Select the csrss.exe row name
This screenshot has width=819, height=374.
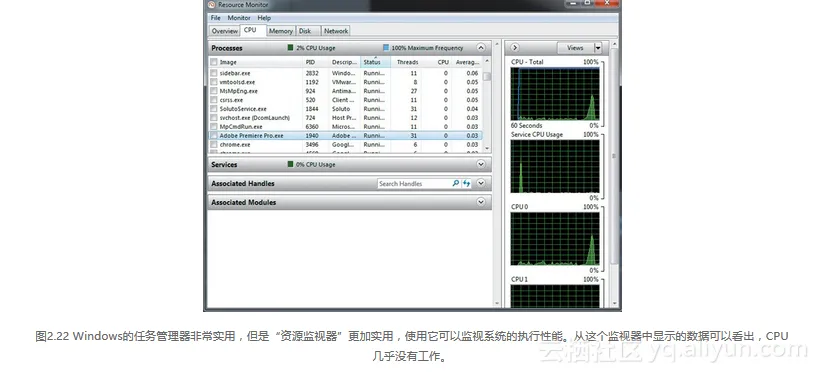click(231, 100)
